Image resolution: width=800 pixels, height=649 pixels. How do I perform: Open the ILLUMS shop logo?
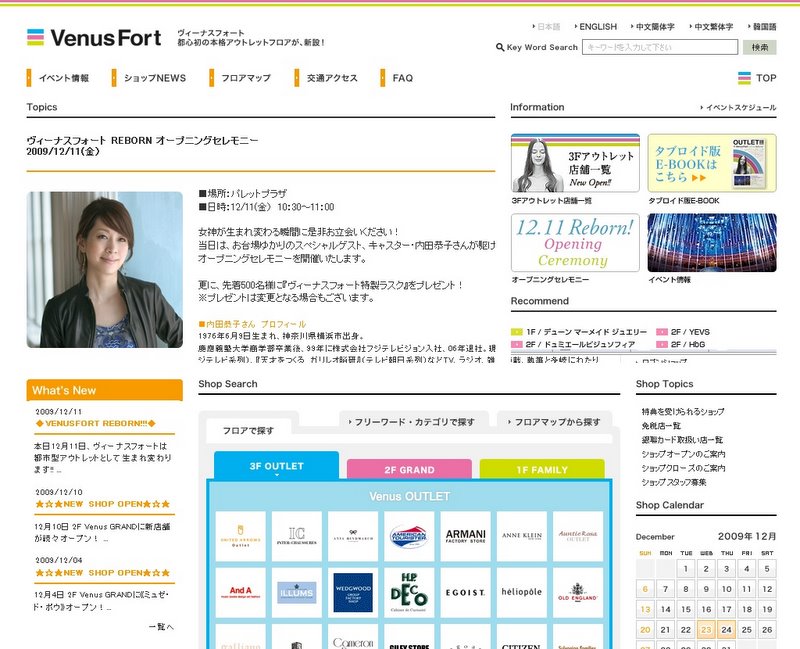(x=296, y=592)
